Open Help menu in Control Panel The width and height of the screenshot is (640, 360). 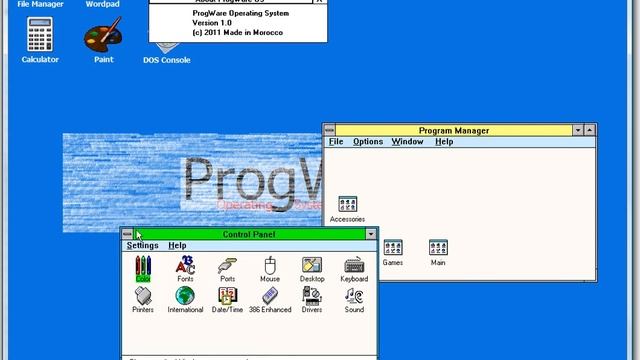pyautogui.click(x=177, y=245)
